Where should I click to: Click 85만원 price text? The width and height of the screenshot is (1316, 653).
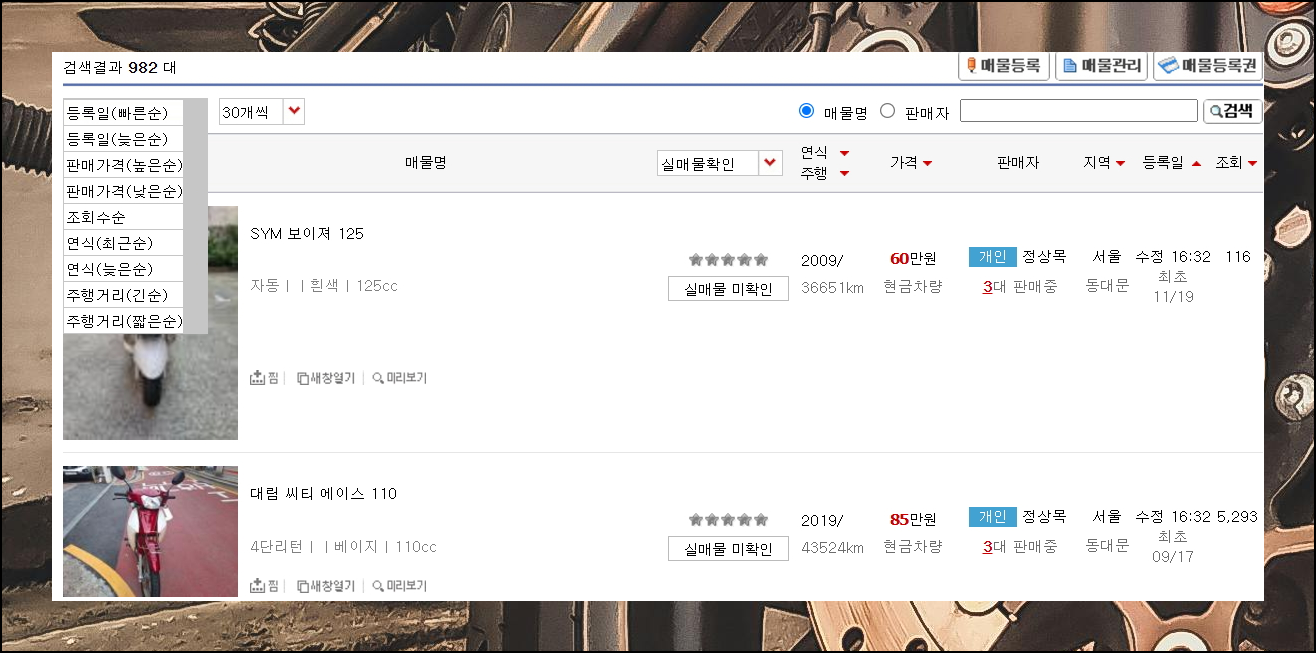[913, 519]
